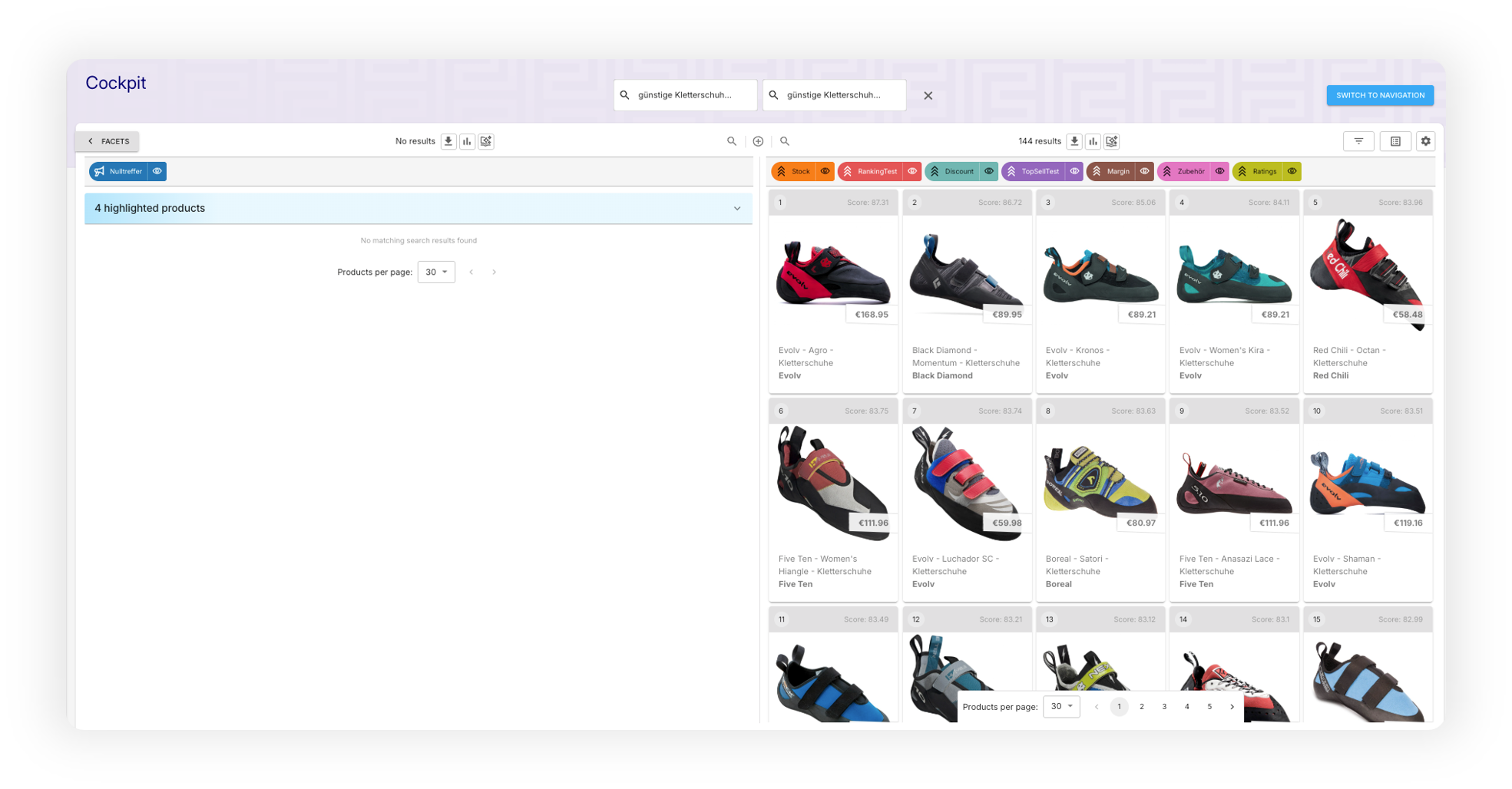Image resolution: width=1512 pixels, height=789 pixels.
Task: Select the RankingTest ranking rule chip
Action: [x=870, y=171]
